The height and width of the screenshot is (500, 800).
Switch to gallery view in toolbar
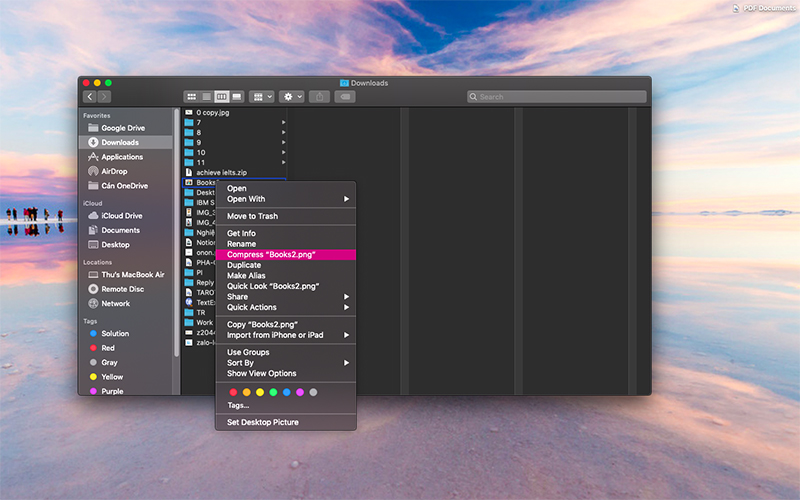[237, 97]
